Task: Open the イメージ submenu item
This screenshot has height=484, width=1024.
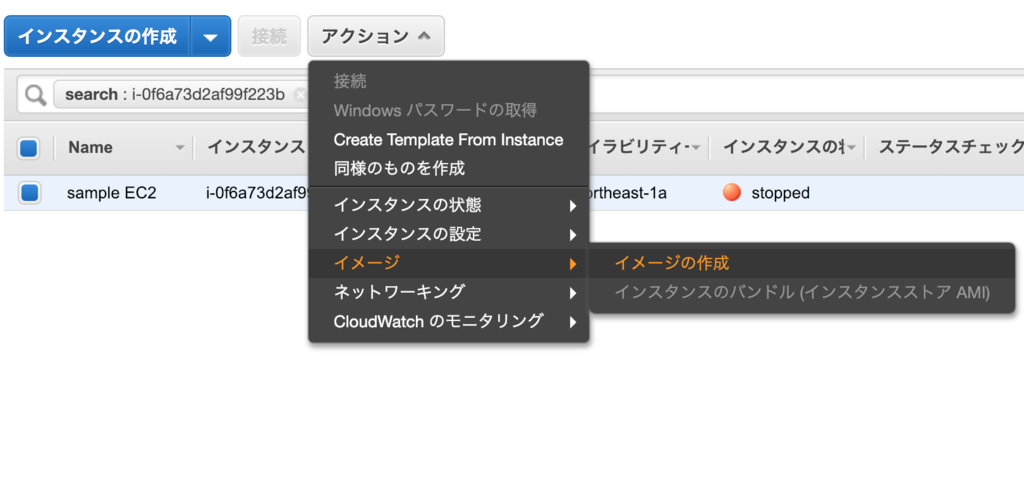Action: (x=449, y=263)
